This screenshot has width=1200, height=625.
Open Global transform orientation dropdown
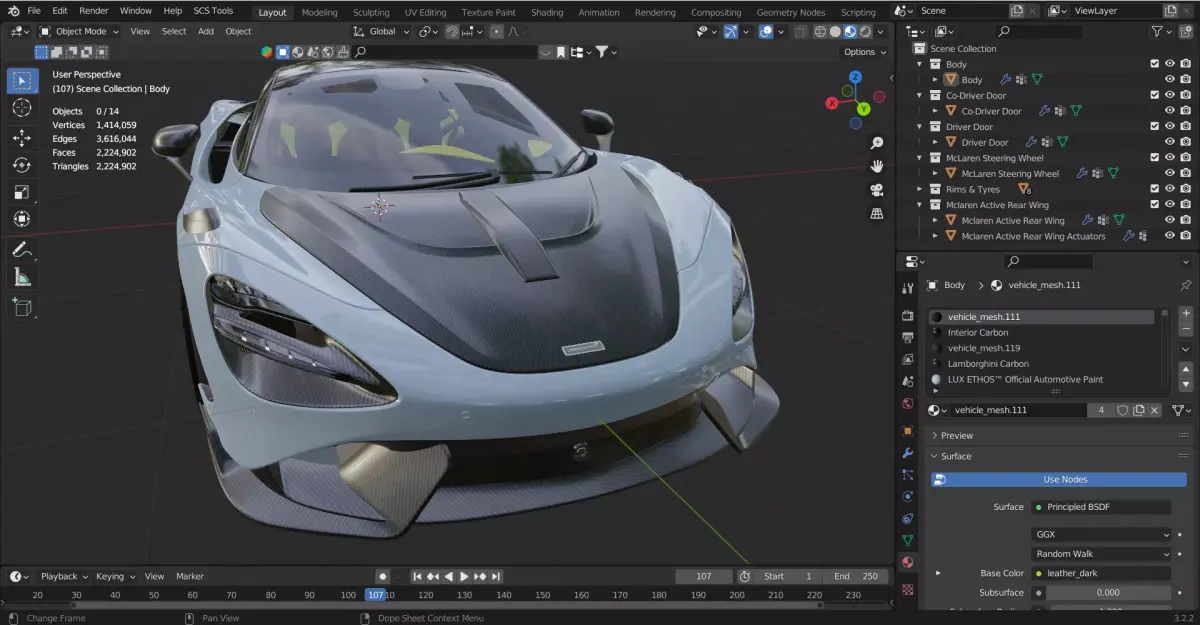(x=382, y=31)
